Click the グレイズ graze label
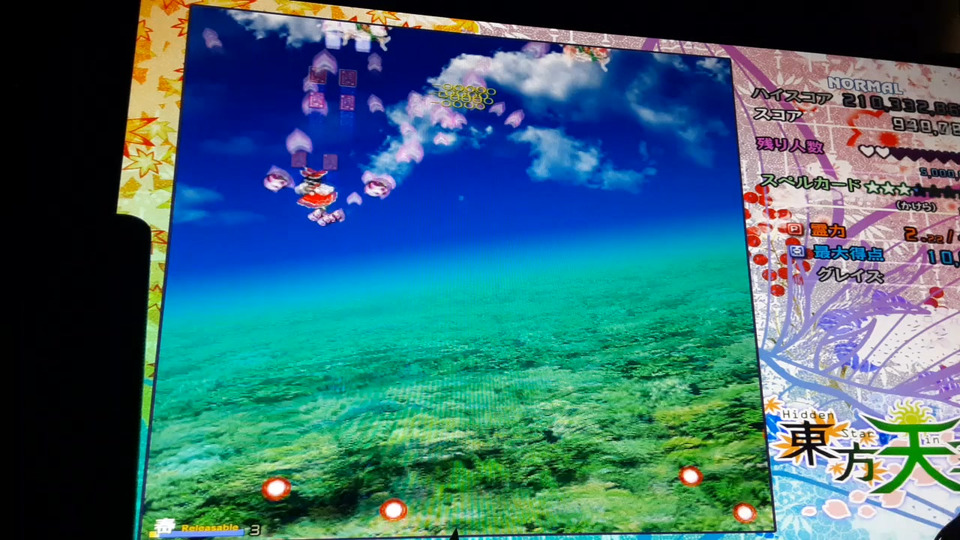Image resolution: width=960 pixels, height=540 pixels. click(850, 276)
